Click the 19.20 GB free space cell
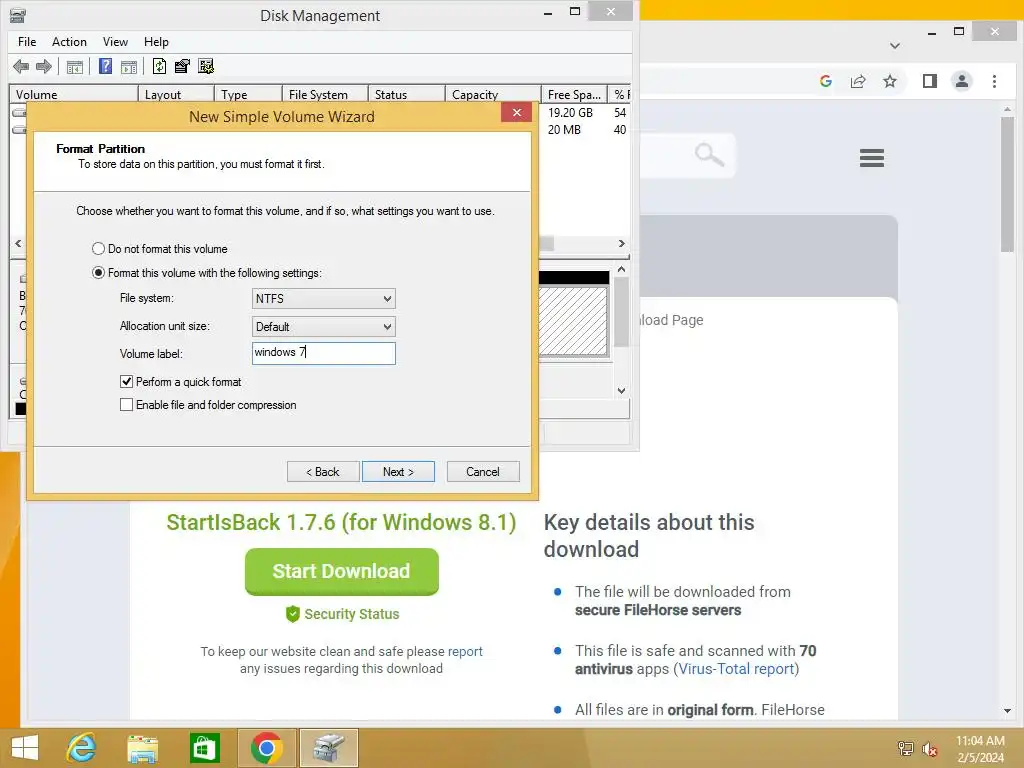1024x768 pixels. click(x=570, y=112)
